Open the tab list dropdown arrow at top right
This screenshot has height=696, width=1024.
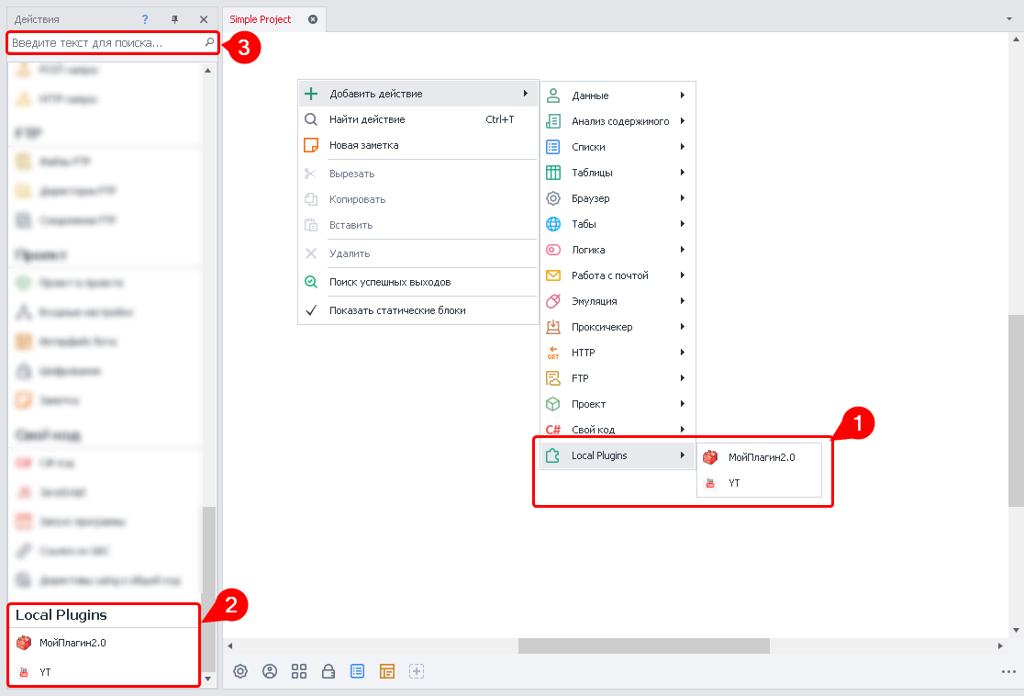tap(1008, 19)
